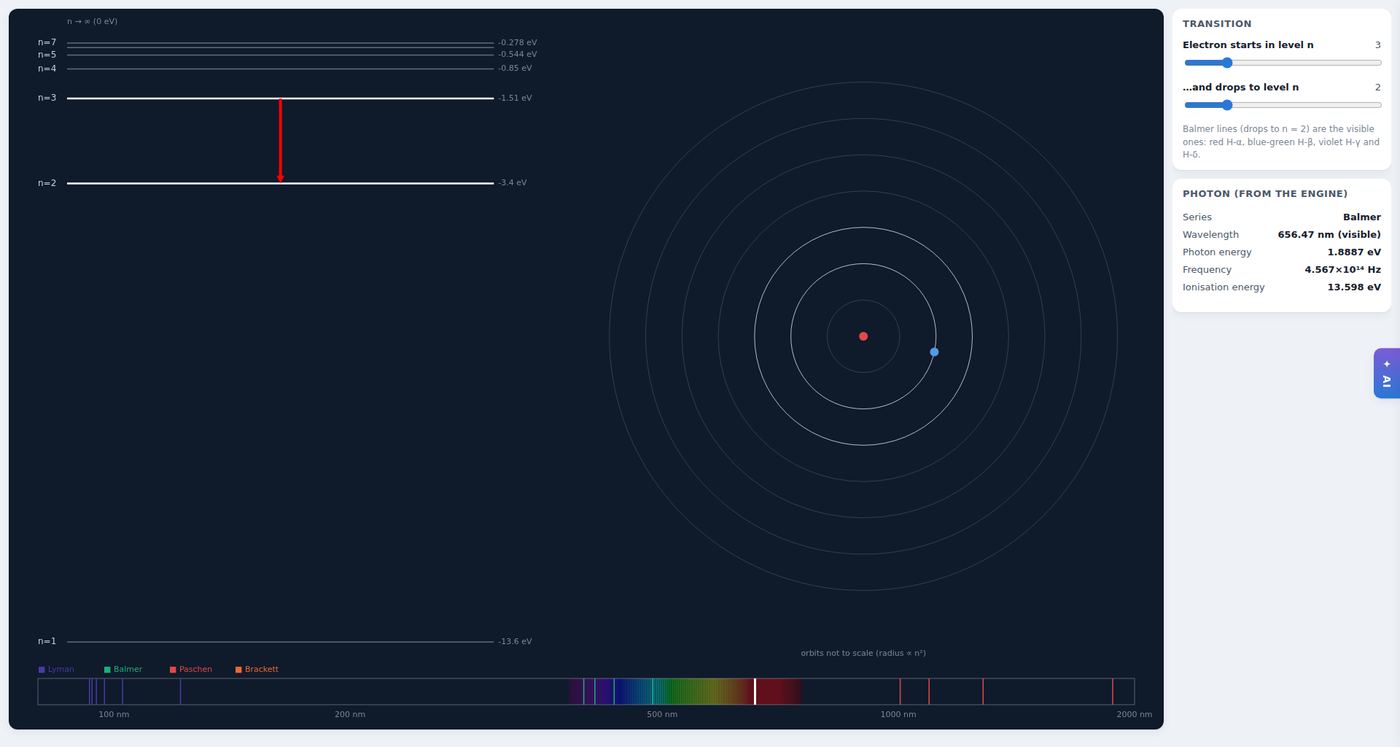Click the 'orbits not to scale' caption
Screen dimensions: 1400x747
point(863,653)
